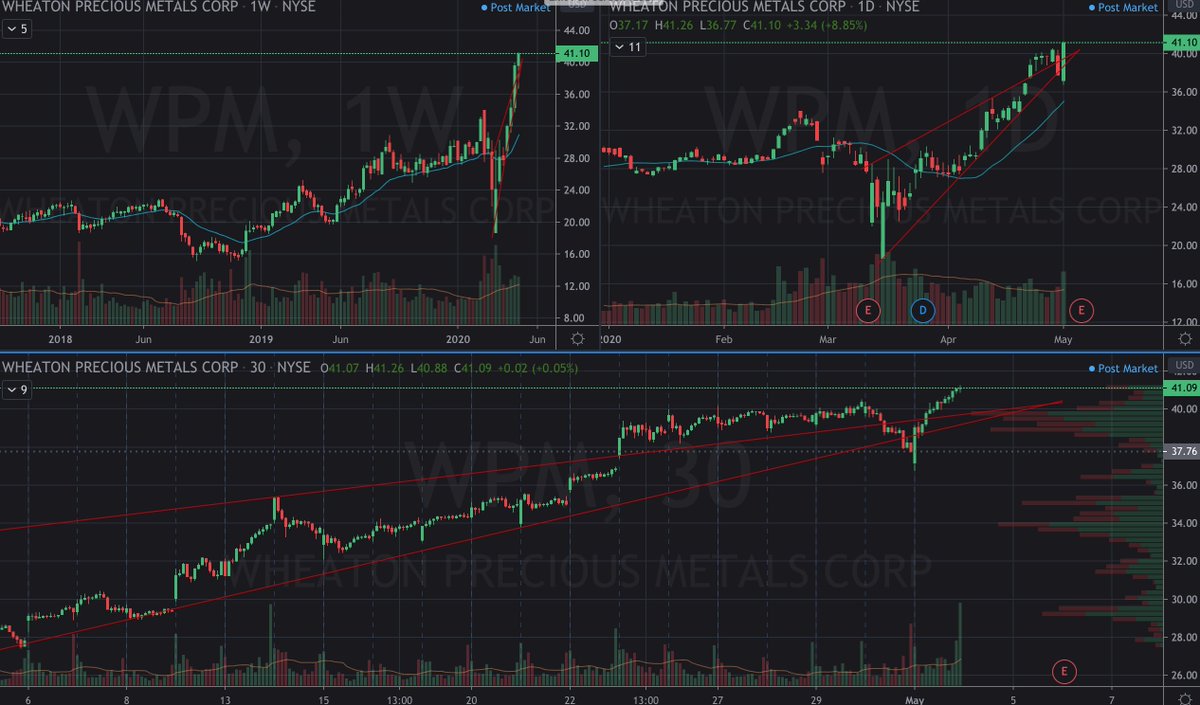Click the Feb label on daily time axis
This screenshot has height=705, width=1200.
724,339
